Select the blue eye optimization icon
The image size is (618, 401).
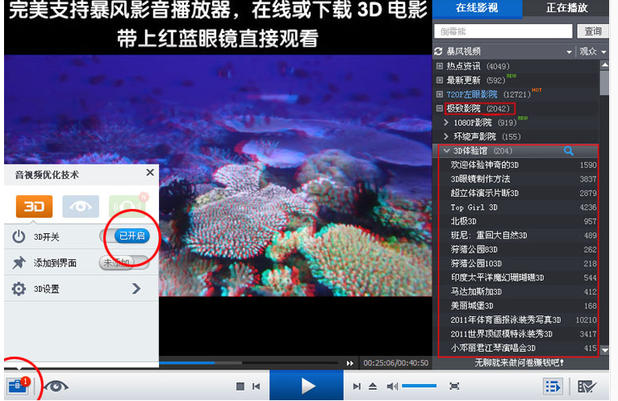tap(81, 206)
